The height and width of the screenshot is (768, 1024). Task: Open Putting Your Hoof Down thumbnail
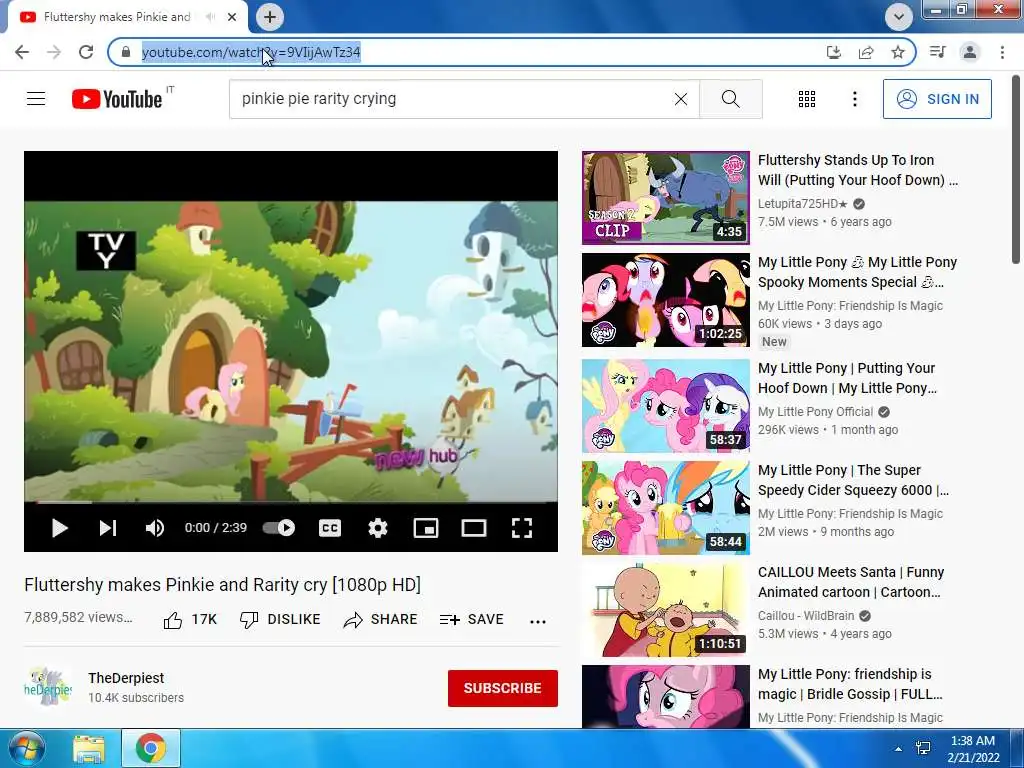[x=665, y=406]
